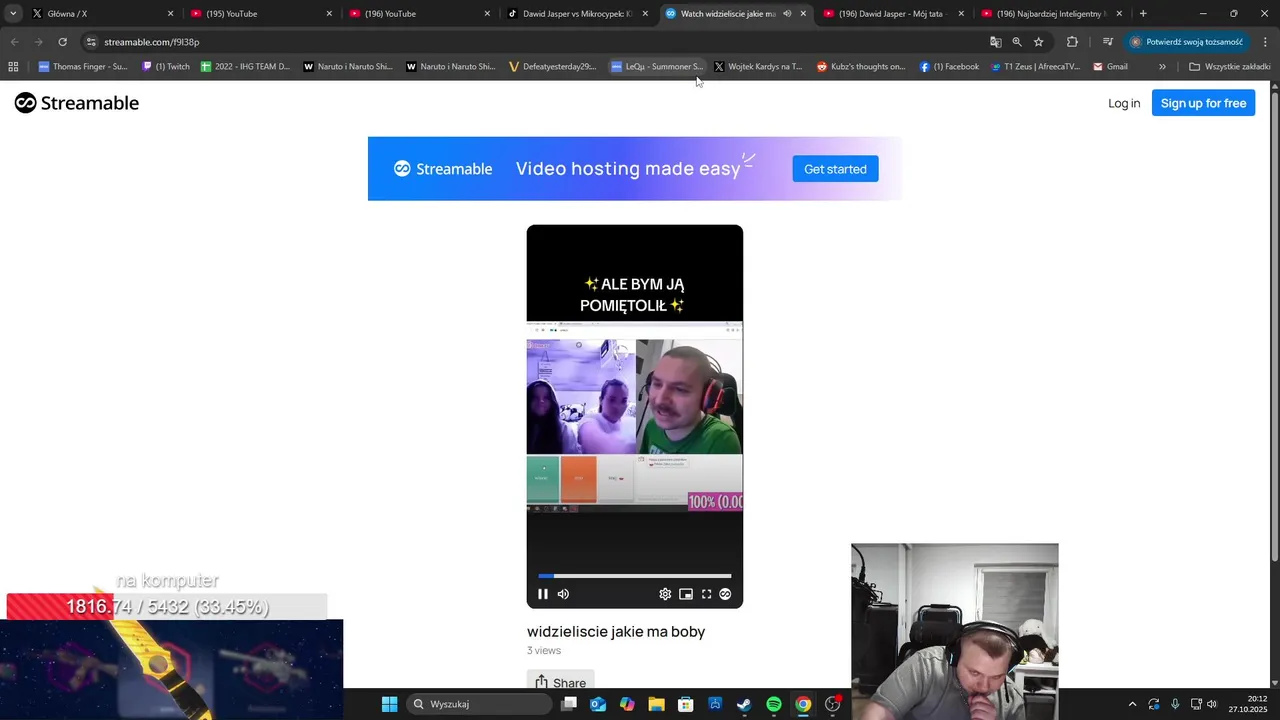Open the Chrome extensions puzzle icon
1280x720 pixels.
click(1072, 42)
